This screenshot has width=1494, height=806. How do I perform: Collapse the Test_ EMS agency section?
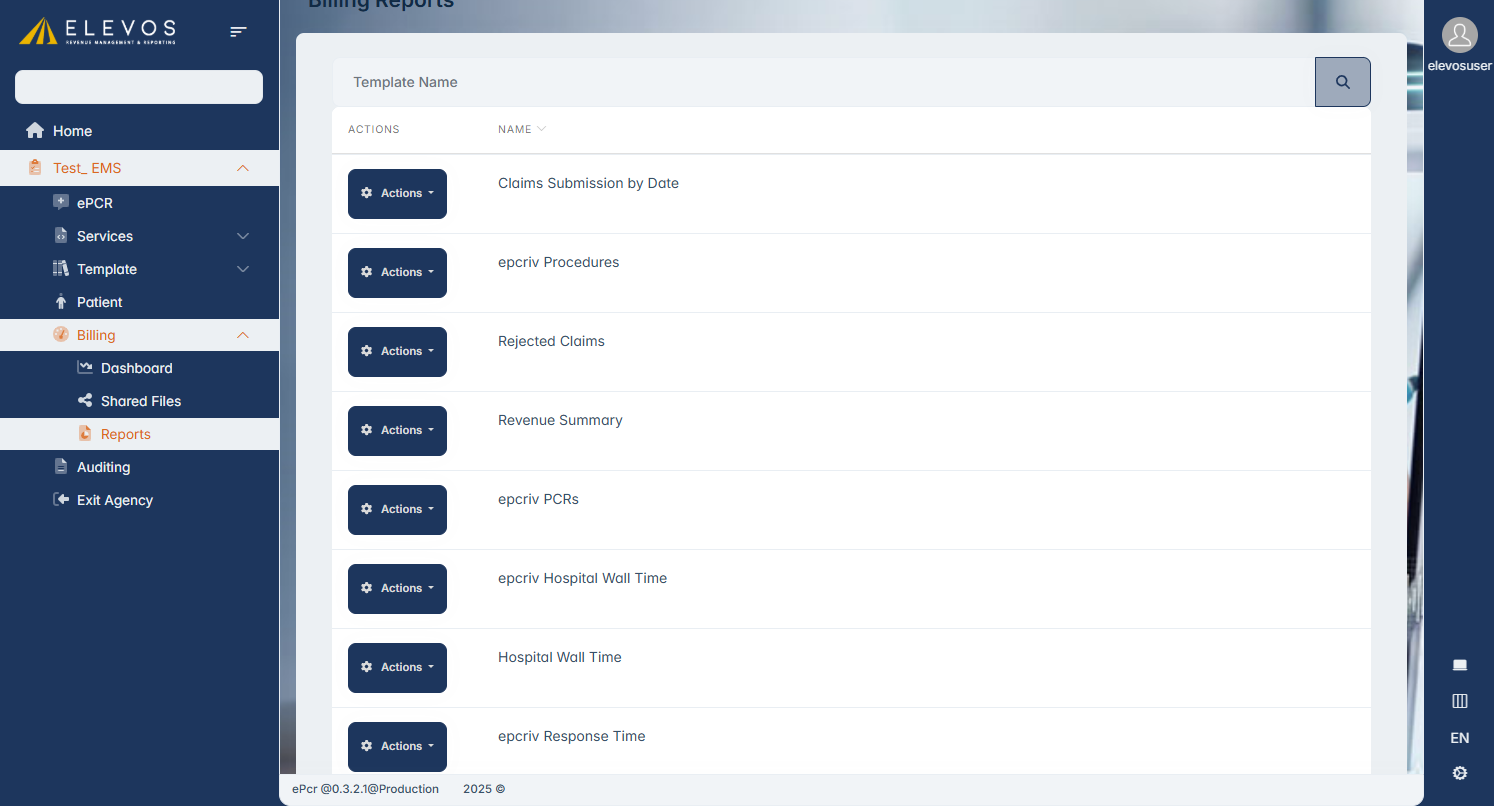(242, 168)
